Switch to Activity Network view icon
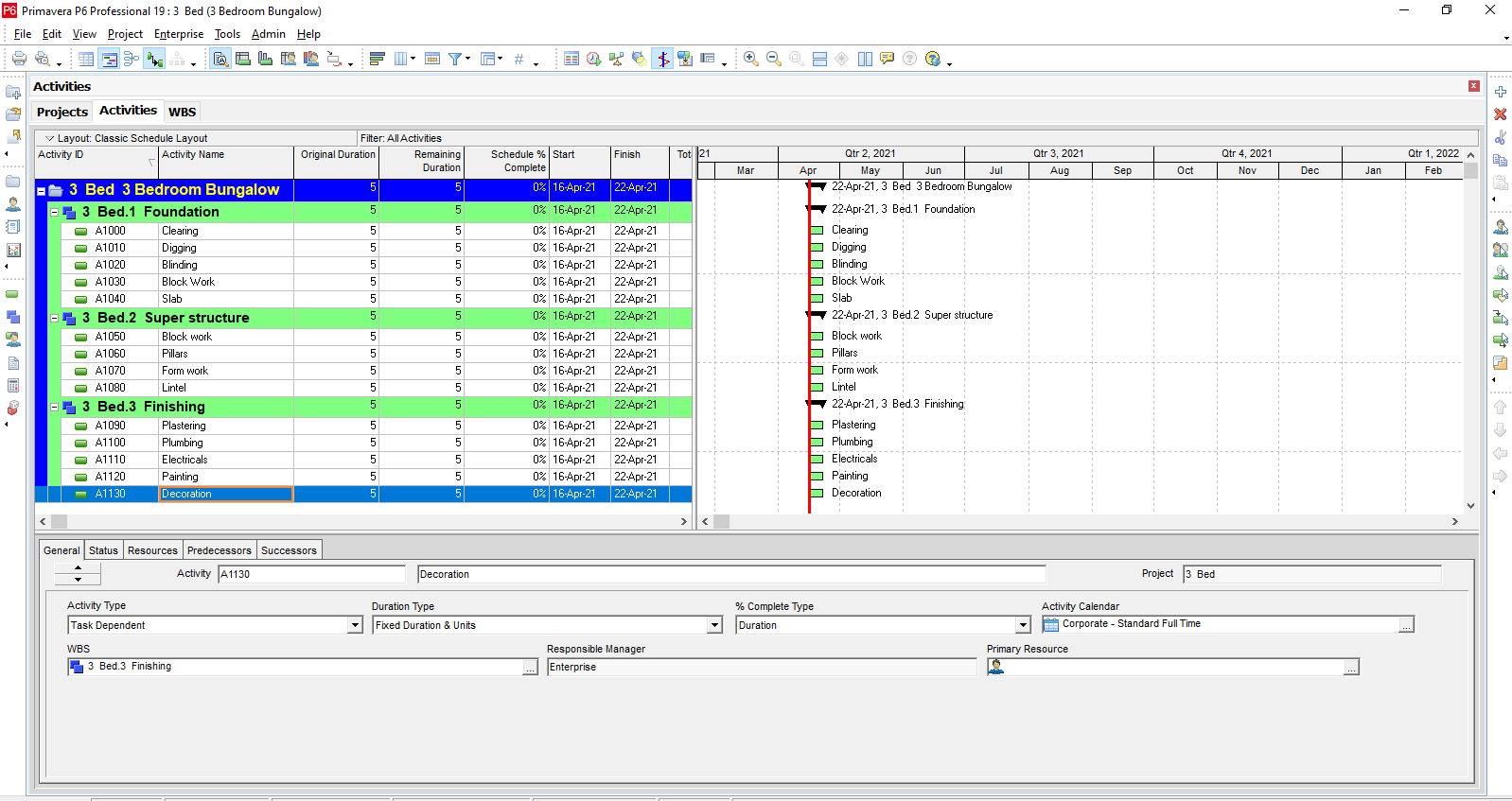This screenshot has width=1512, height=801. [x=132, y=59]
